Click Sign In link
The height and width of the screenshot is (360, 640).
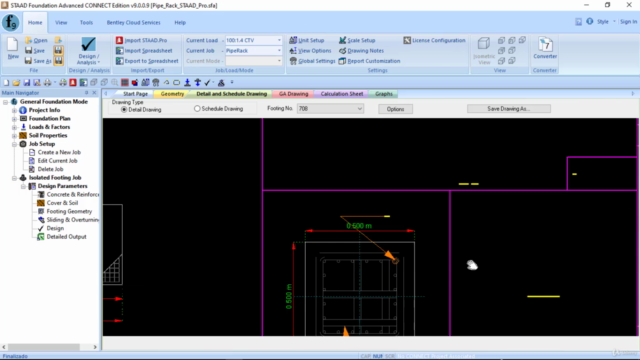click(x=628, y=22)
